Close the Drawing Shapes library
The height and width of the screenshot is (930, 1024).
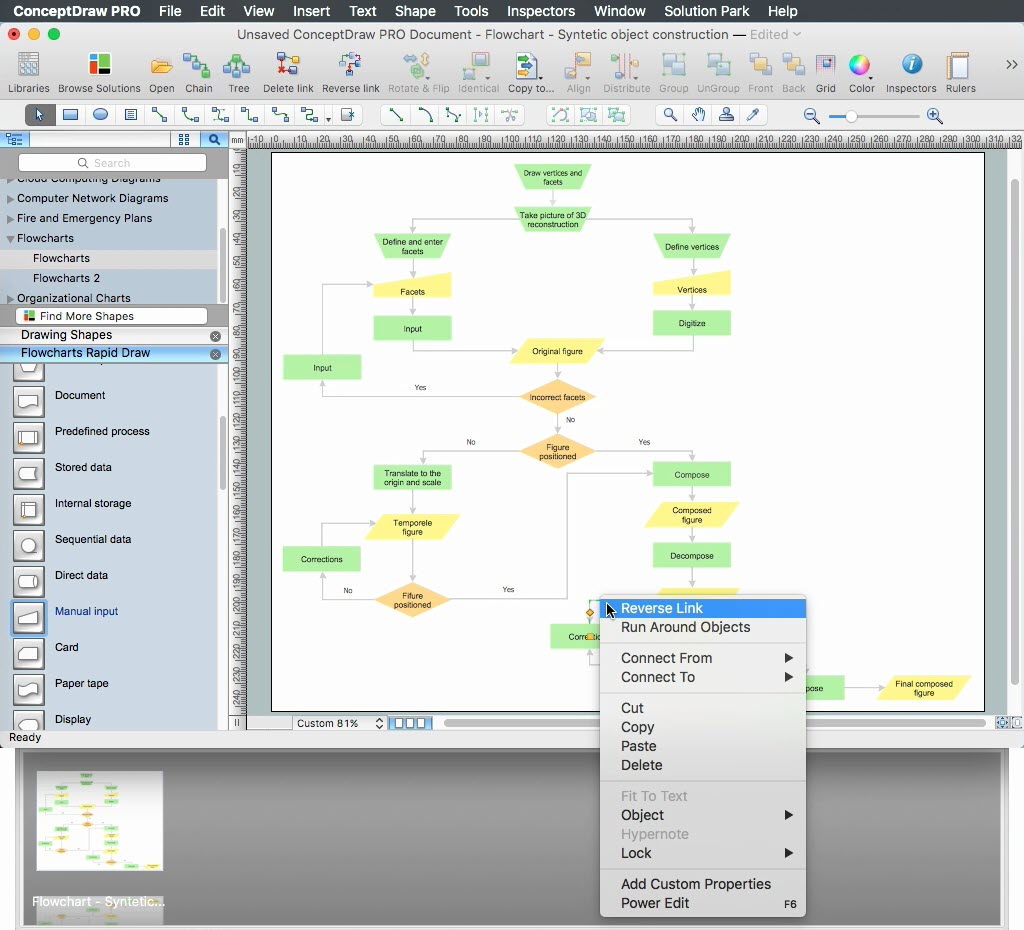coord(215,336)
